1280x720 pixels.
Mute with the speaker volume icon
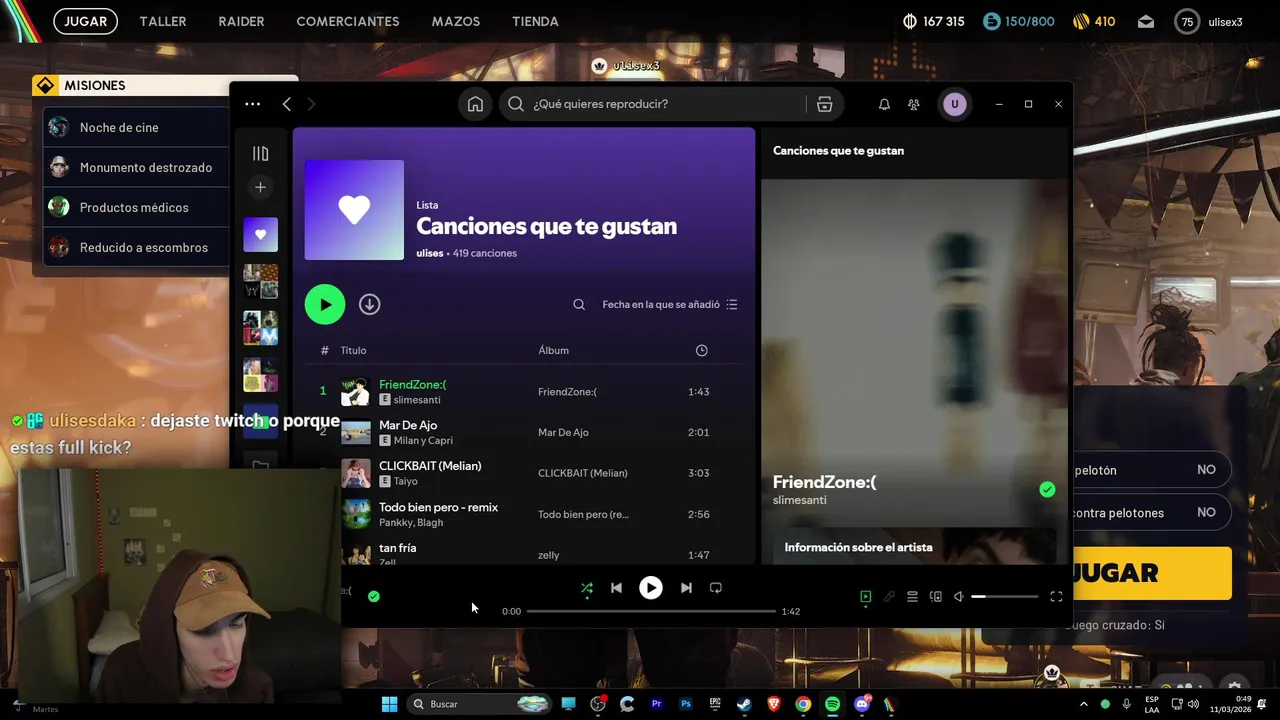point(958,596)
